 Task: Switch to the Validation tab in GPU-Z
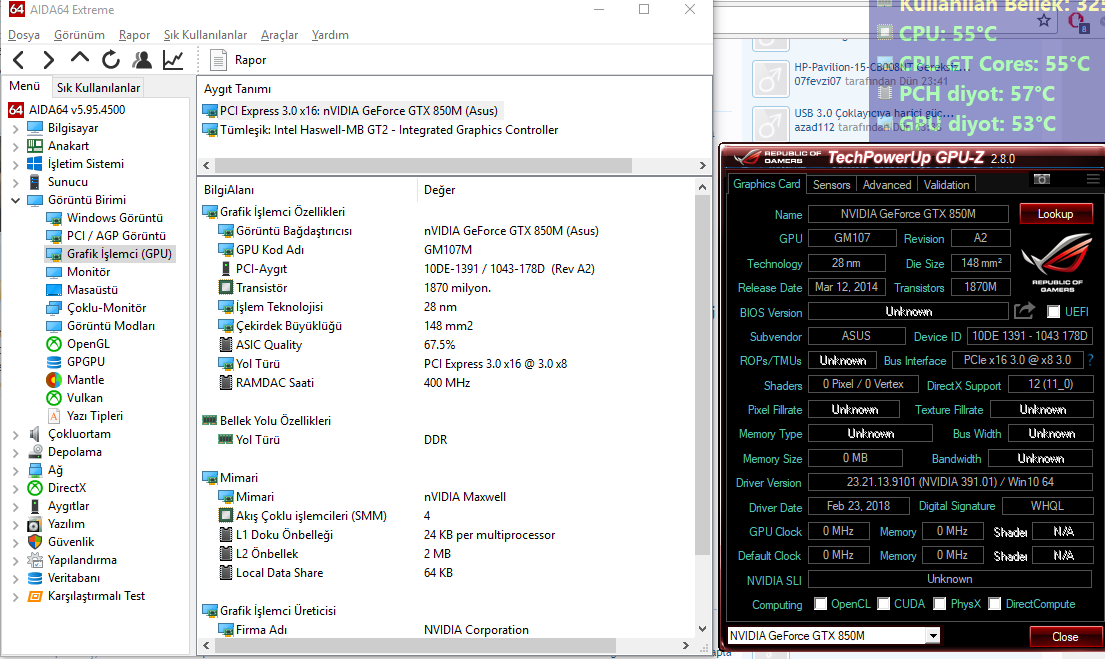point(946,185)
